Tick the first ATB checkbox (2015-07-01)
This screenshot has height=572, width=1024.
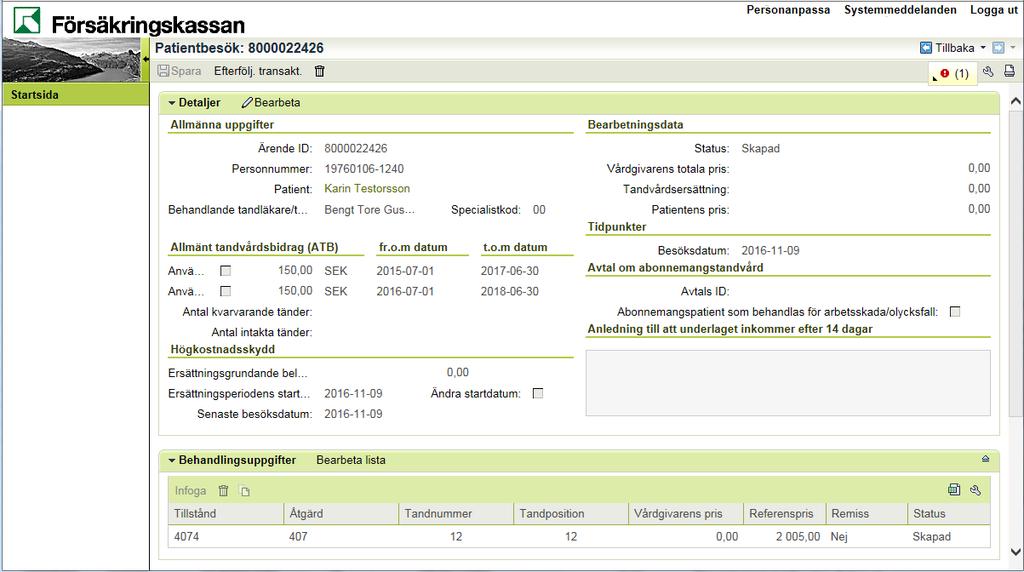[225, 270]
